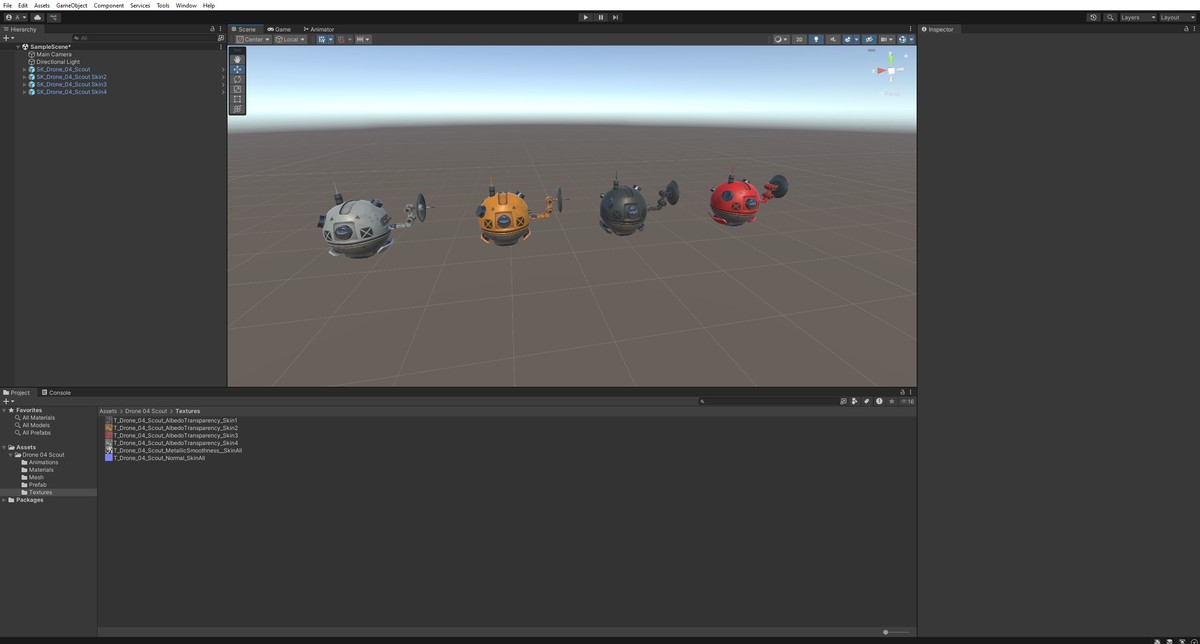Viewport: 1200px width, 644px height.
Task: Select the Hand tool in Scene view
Action: click(x=237, y=59)
